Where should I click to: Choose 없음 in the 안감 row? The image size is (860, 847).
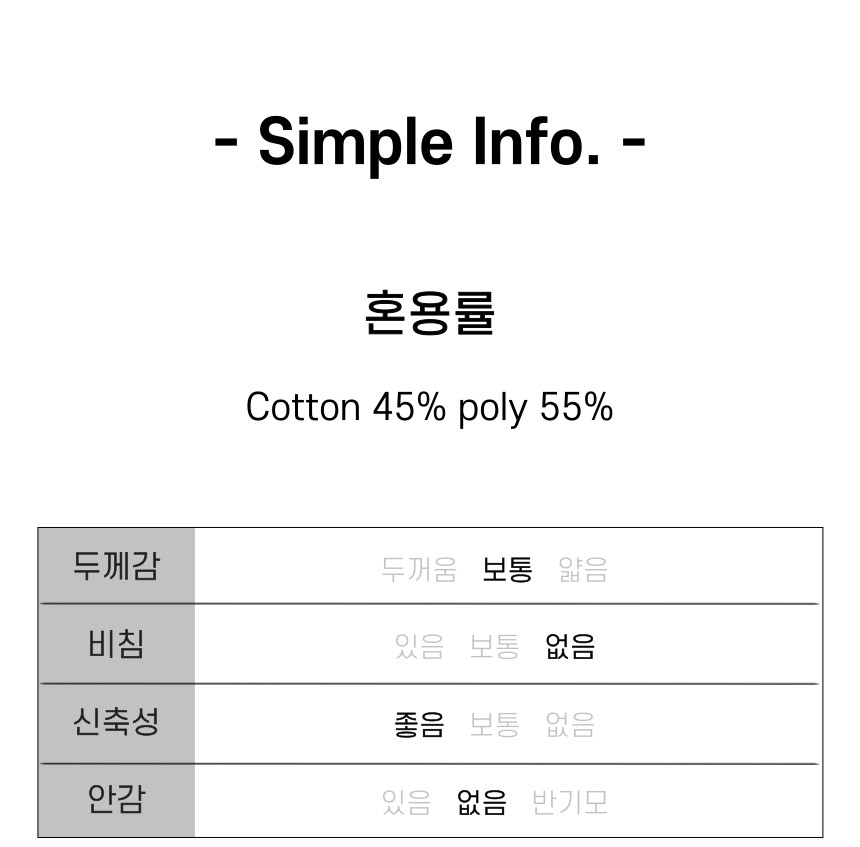482,802
